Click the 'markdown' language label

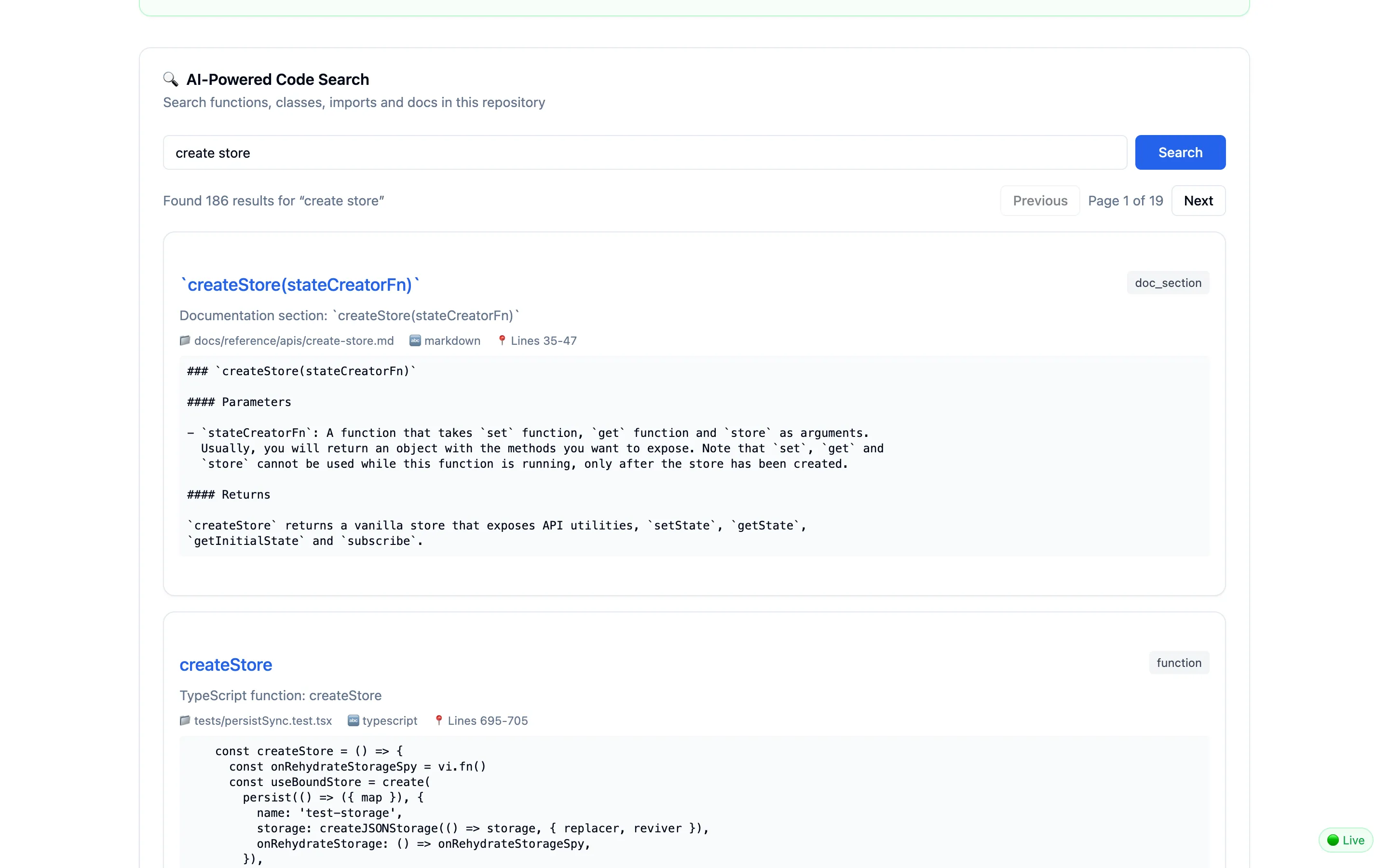pyautogui.click(x=452, y=340)
